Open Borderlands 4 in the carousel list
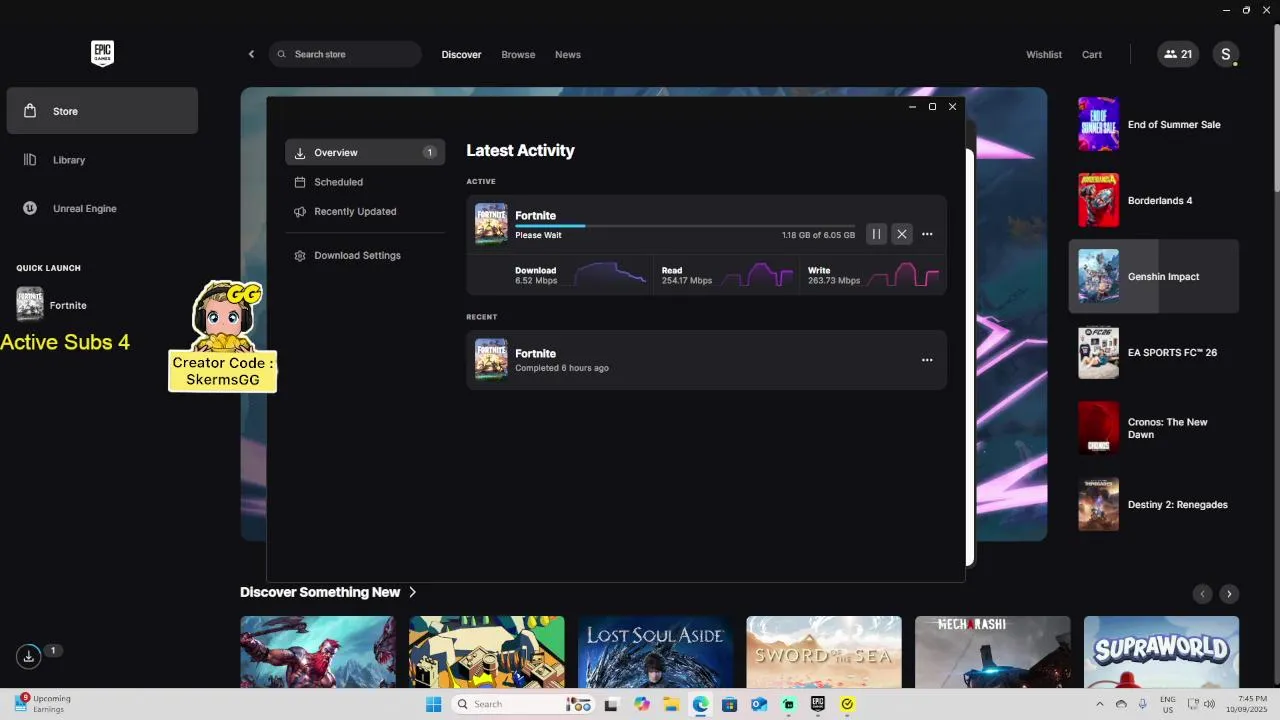Viewport: 1280px width, 720px height. 1154,200
